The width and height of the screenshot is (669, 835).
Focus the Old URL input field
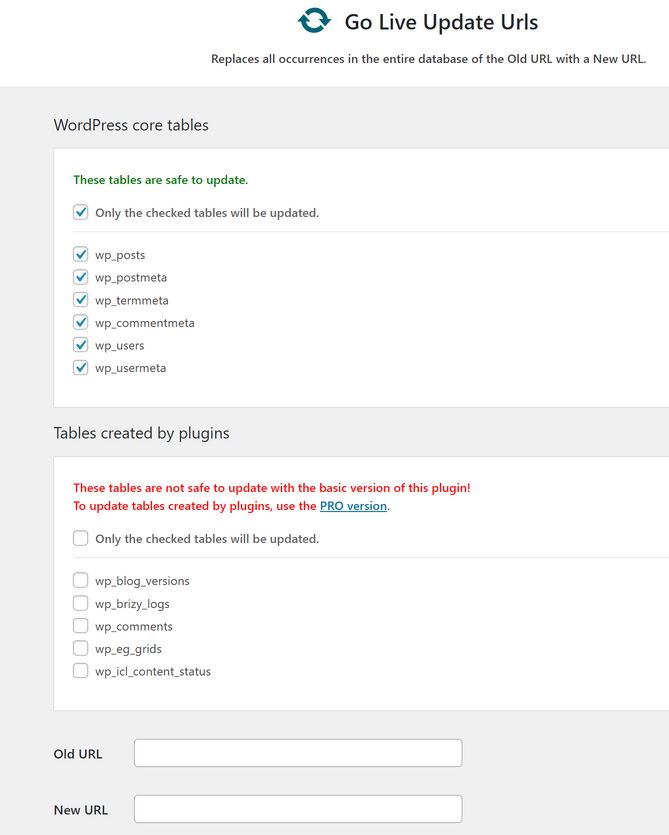[298, 753]
